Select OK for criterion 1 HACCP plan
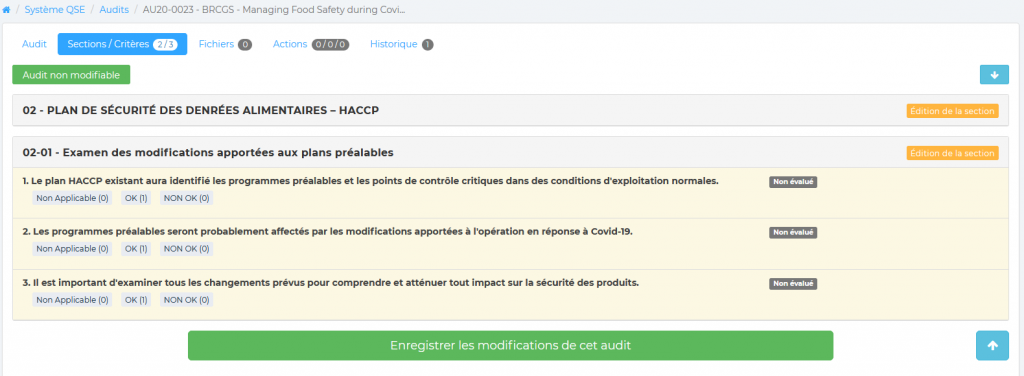Image resolution: width=1024 pixels, height=376 pixels. point(136,198)
